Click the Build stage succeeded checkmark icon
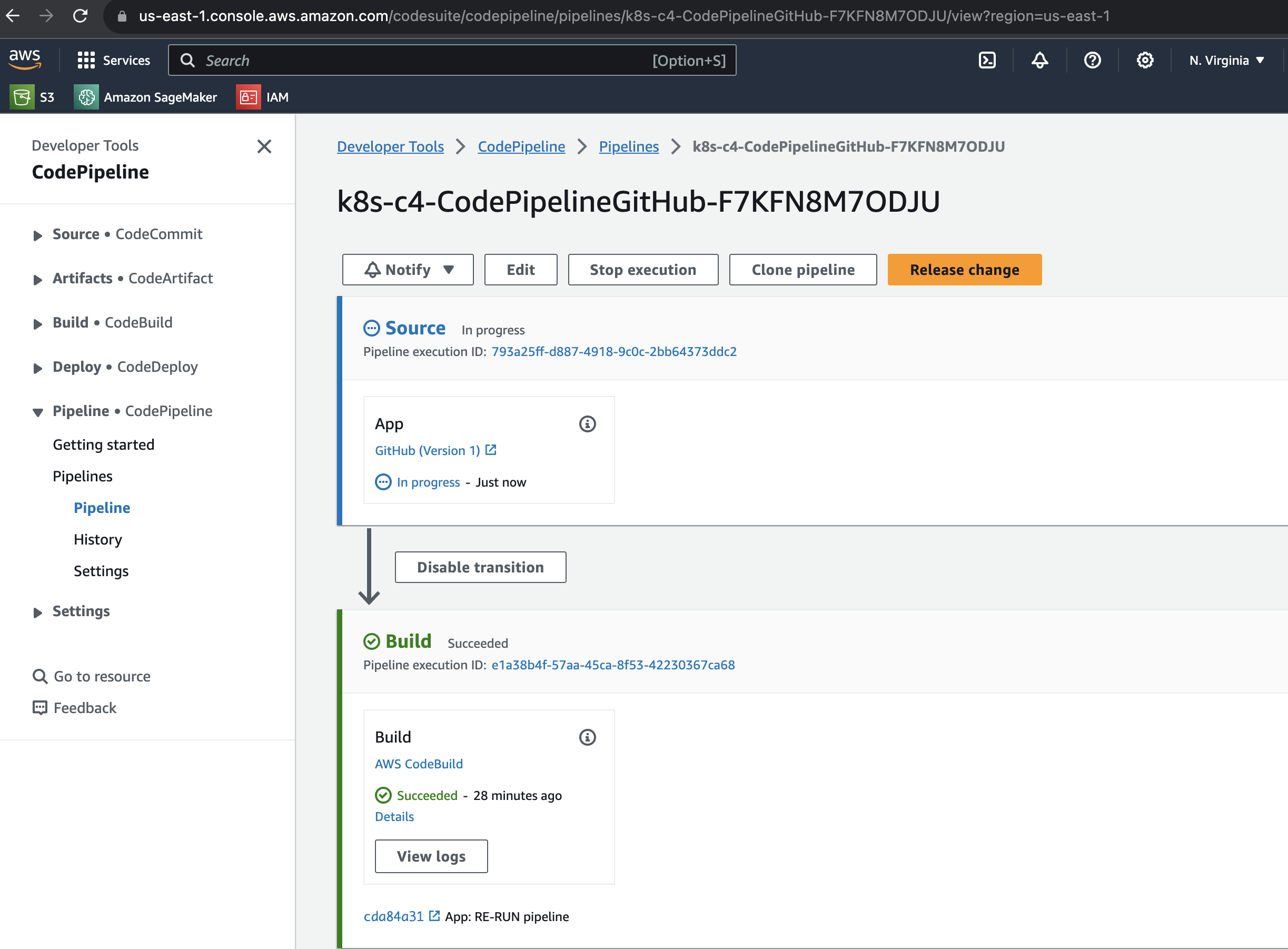Image resolution: width=1288 pixels, height=949 pixels. click(x=372, y=641)
